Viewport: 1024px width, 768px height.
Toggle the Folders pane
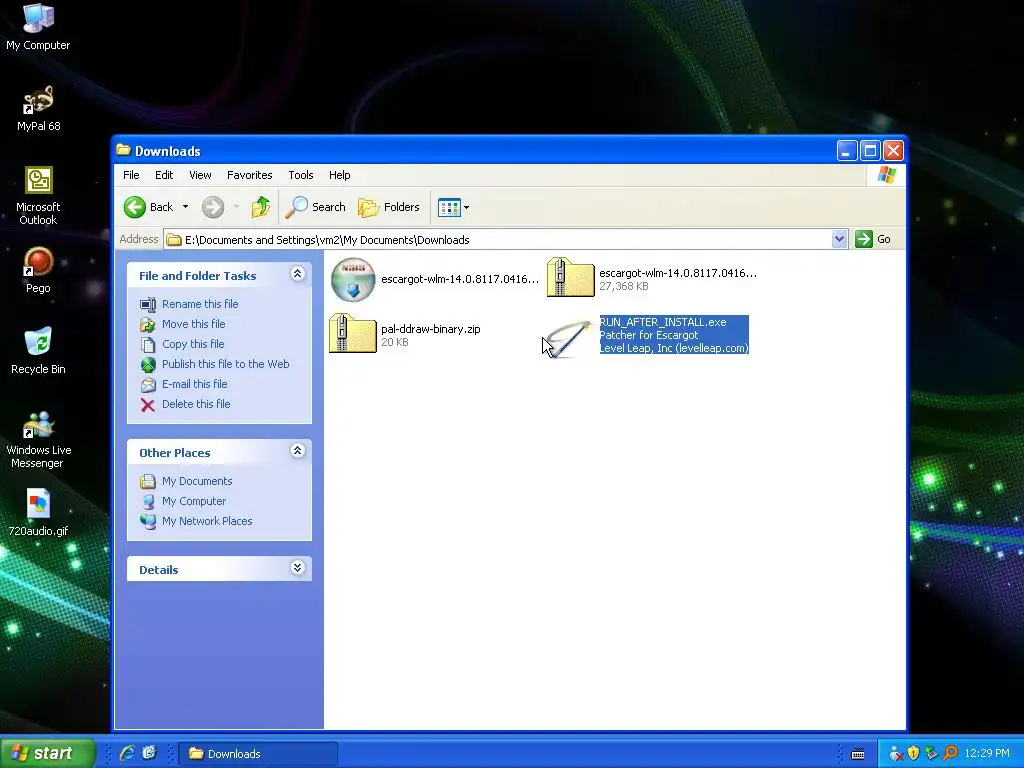[389, 207]
